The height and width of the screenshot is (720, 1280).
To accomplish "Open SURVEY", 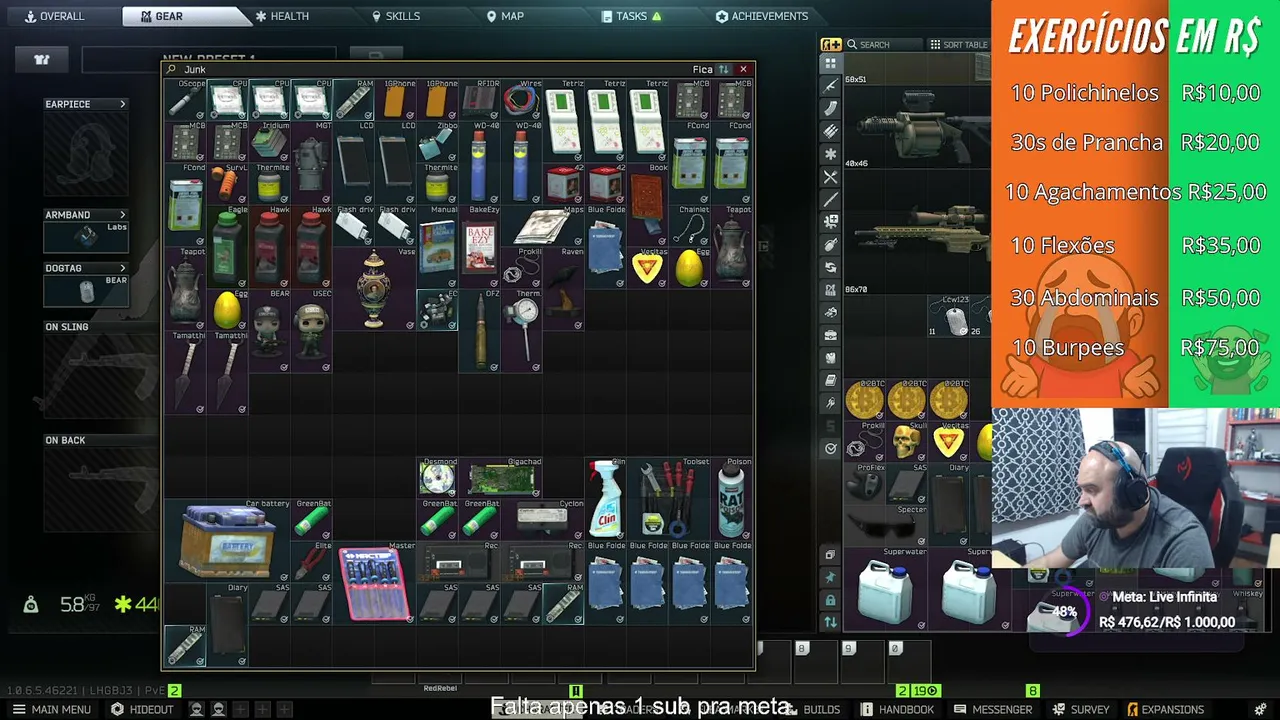I will 1081,709.
